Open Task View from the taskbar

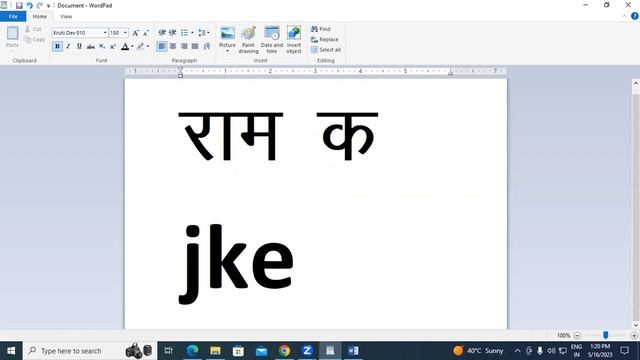(x=168, y=351)
